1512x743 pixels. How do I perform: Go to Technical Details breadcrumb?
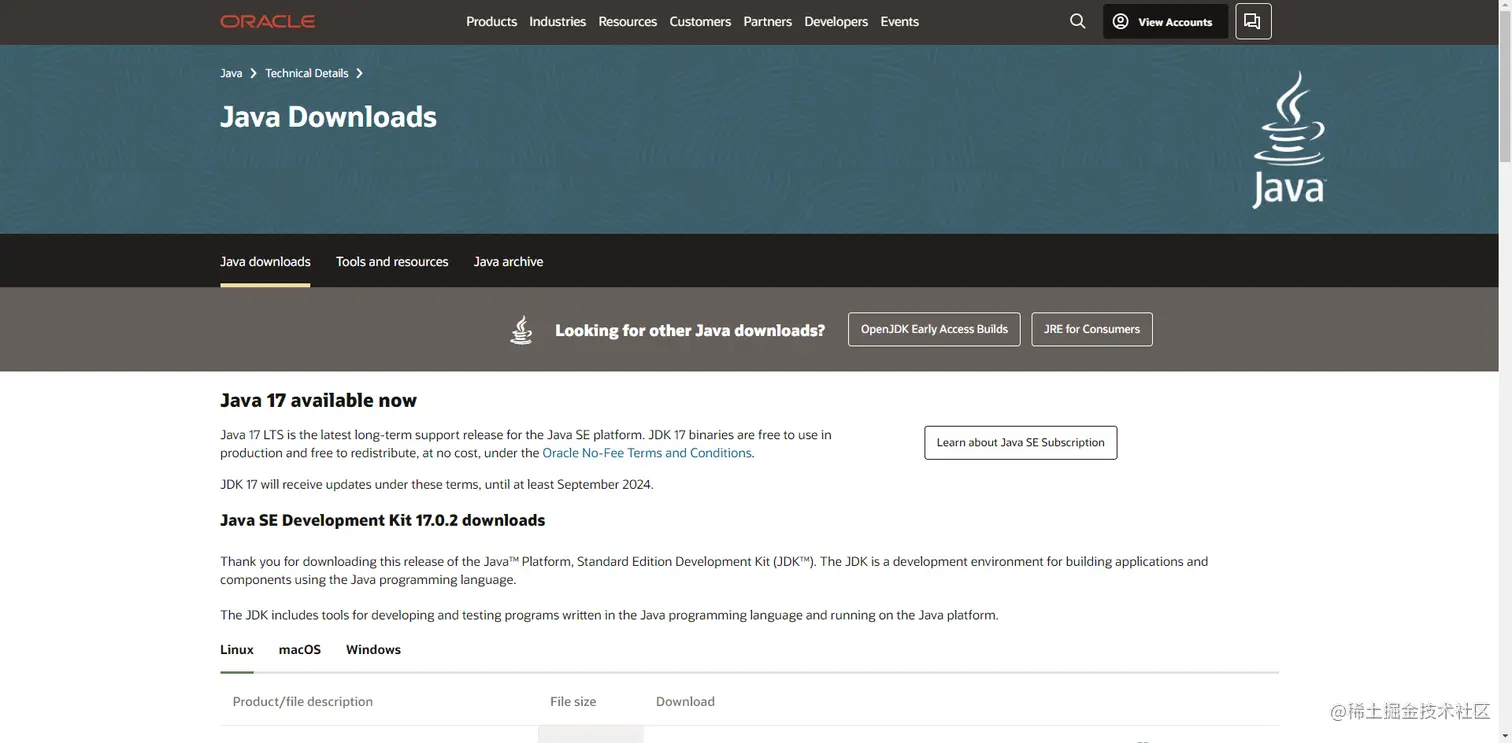click(307, 73)
